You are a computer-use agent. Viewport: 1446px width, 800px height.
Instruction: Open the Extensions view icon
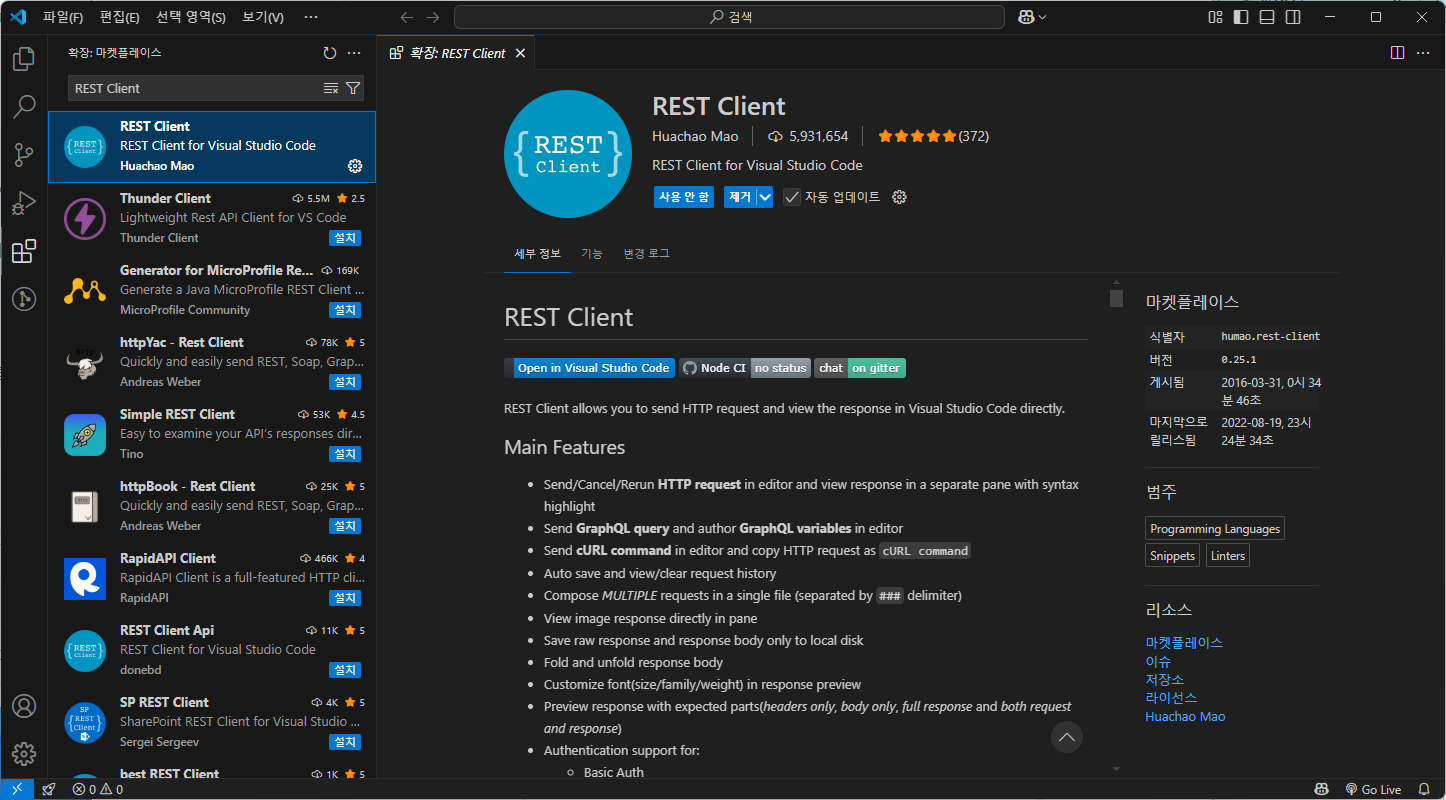pyautogui.click(x=24, y=251)
